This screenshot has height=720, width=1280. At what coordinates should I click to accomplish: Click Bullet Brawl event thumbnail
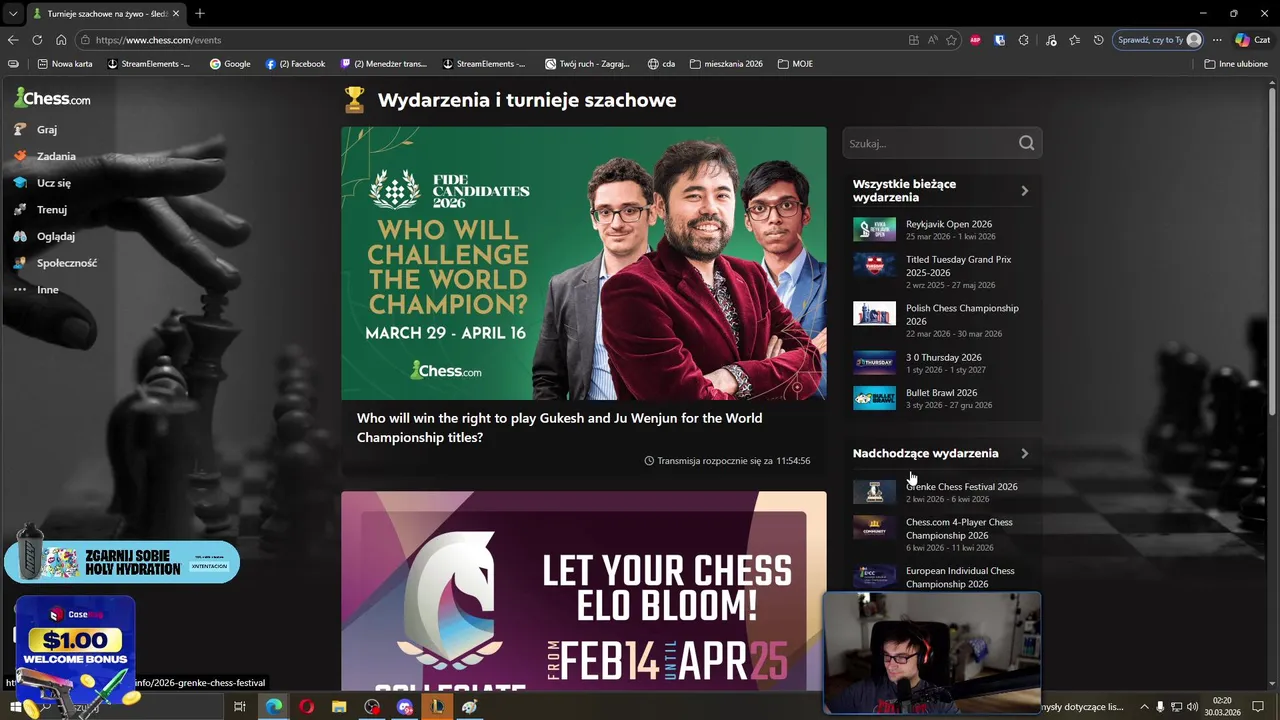pyautogui.click(x=874, y=398)
